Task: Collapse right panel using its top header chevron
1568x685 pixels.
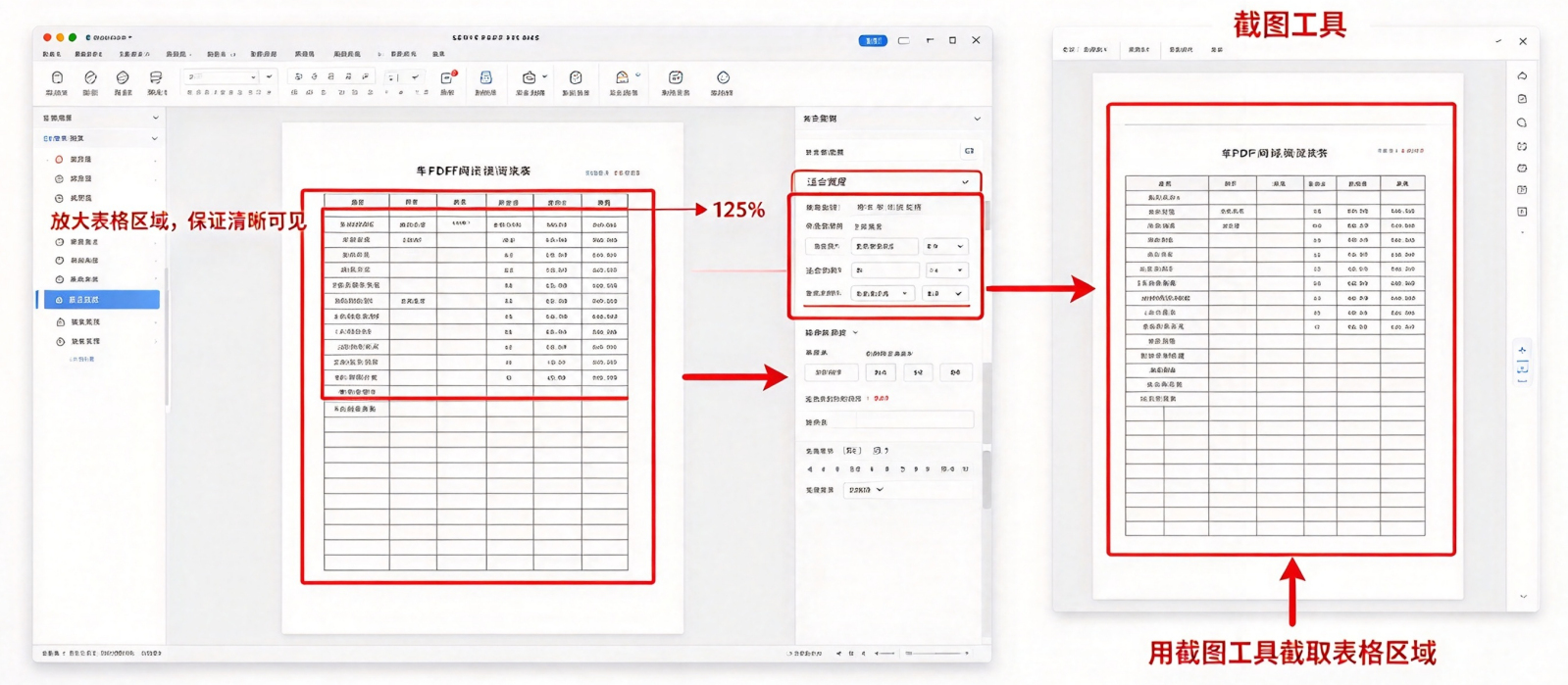Action: (977, 119)
